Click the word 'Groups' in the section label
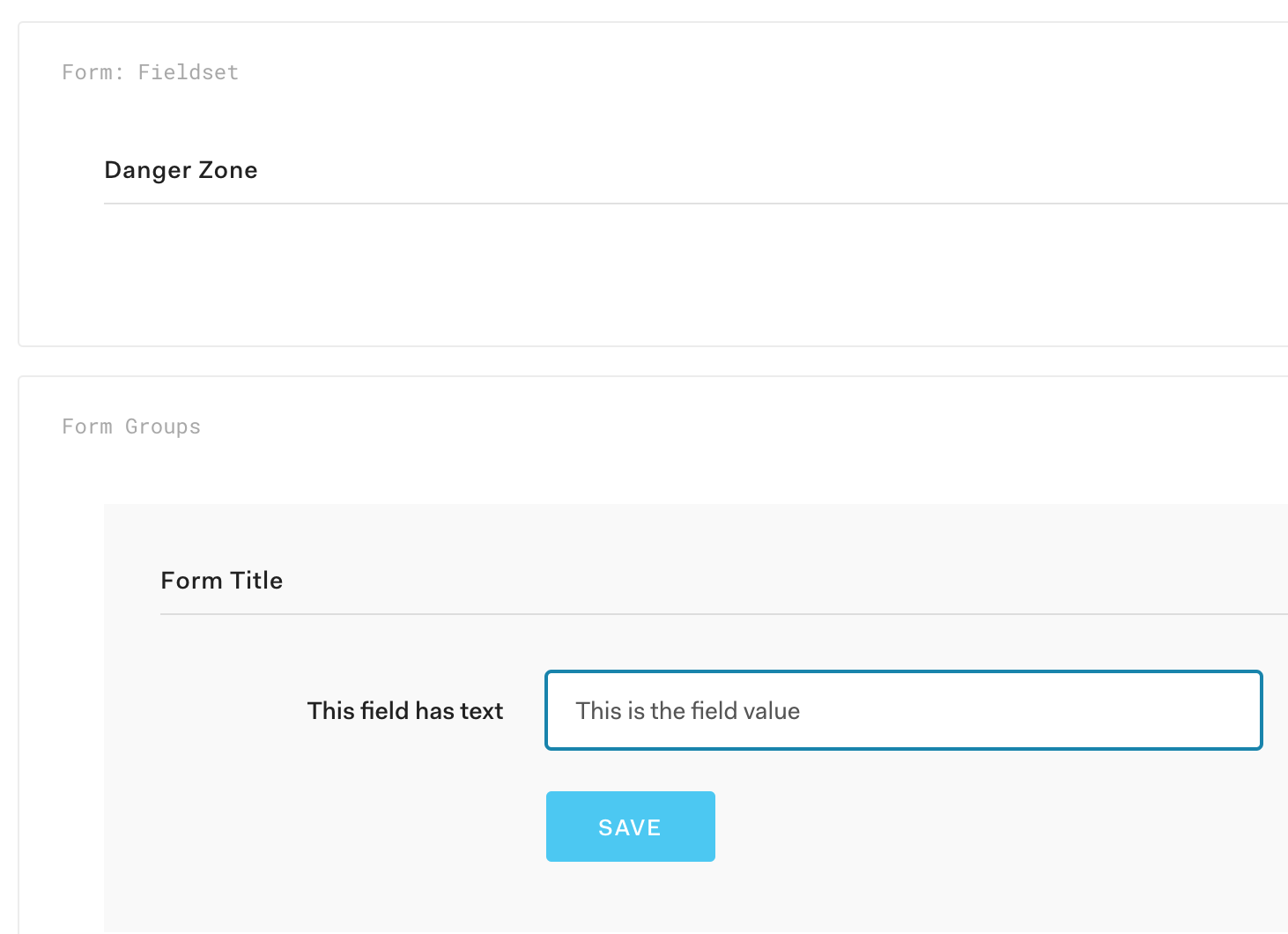Image resolution: width=1288 pixels, height=934 pixels. coord(163,426)
